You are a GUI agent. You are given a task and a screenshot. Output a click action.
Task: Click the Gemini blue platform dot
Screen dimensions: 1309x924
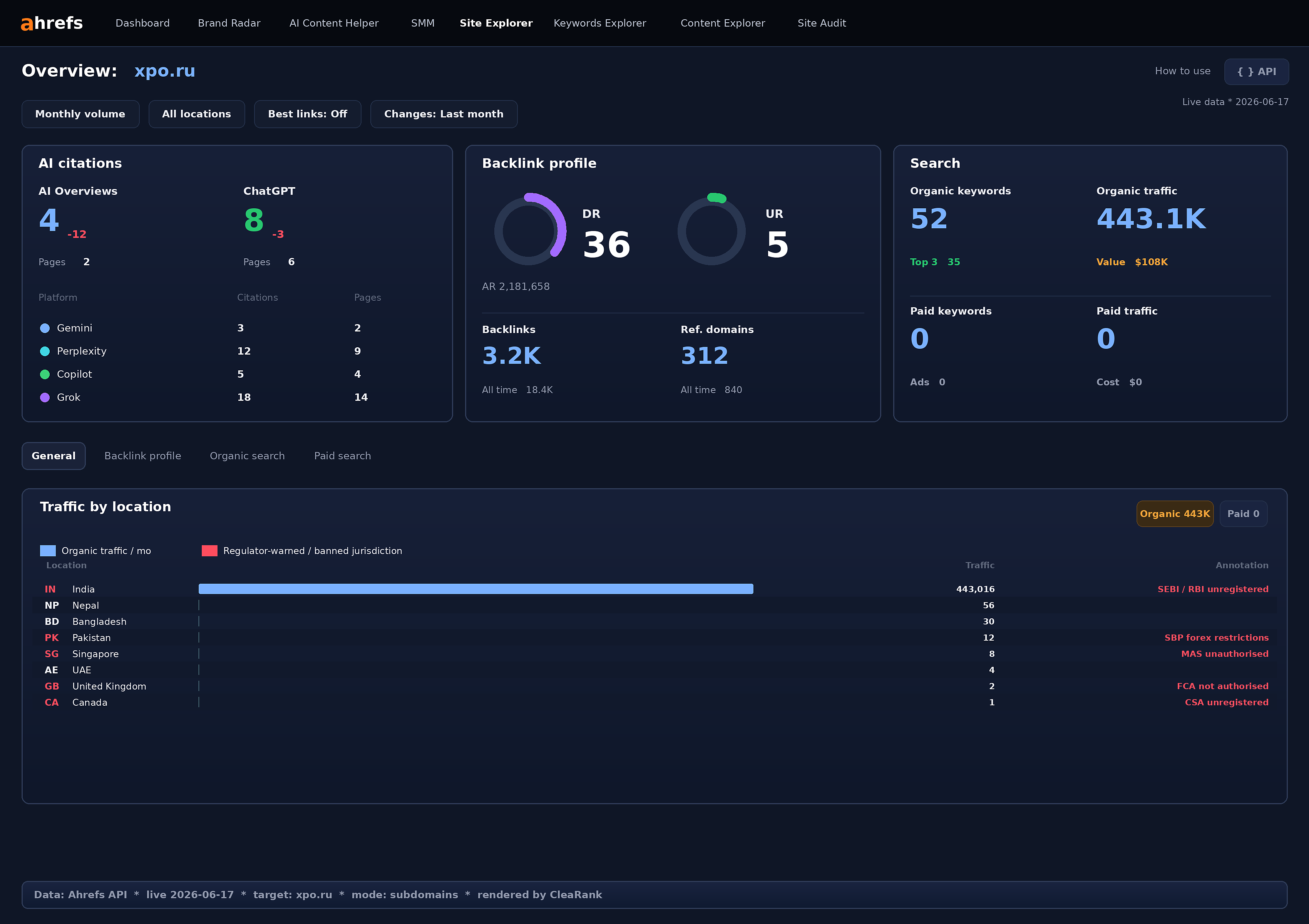45,328
